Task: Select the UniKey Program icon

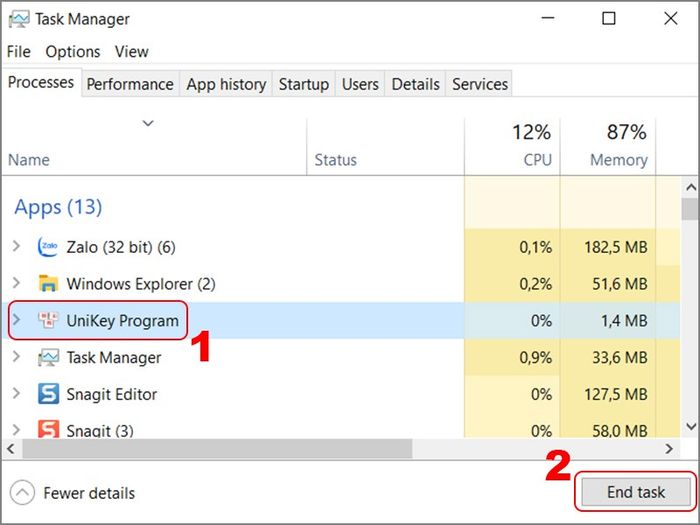Action: click(48, 320)
